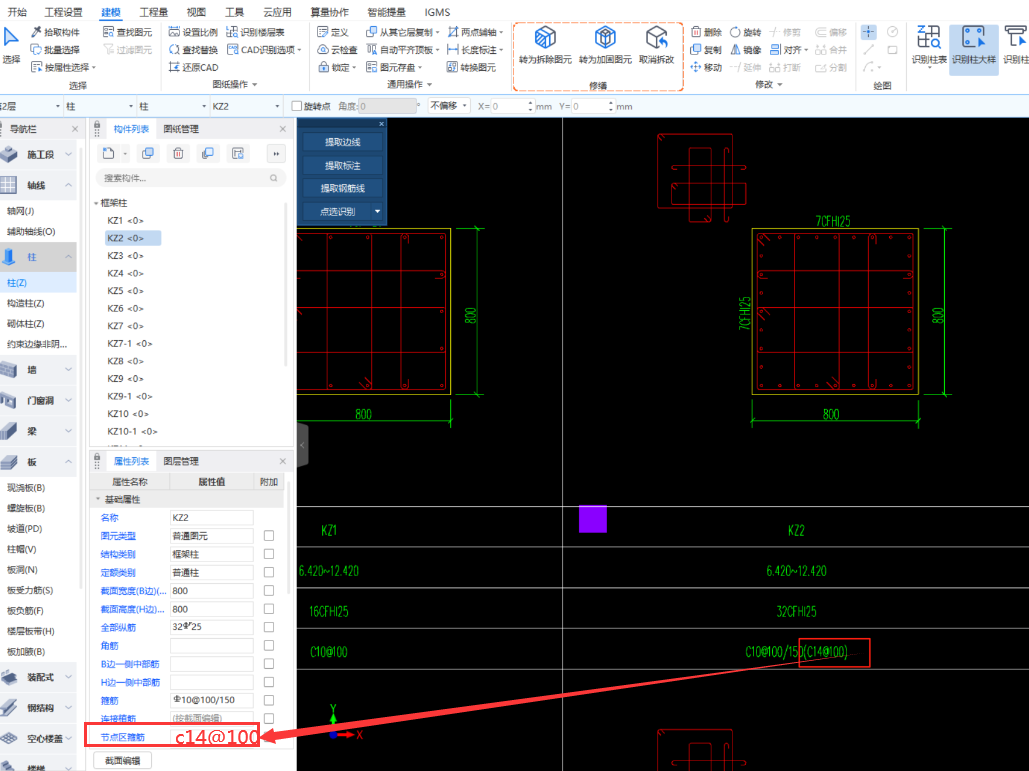The image size is (1029, 771).
Task: Click the 移动 move tool
Action: pos(706,67)
